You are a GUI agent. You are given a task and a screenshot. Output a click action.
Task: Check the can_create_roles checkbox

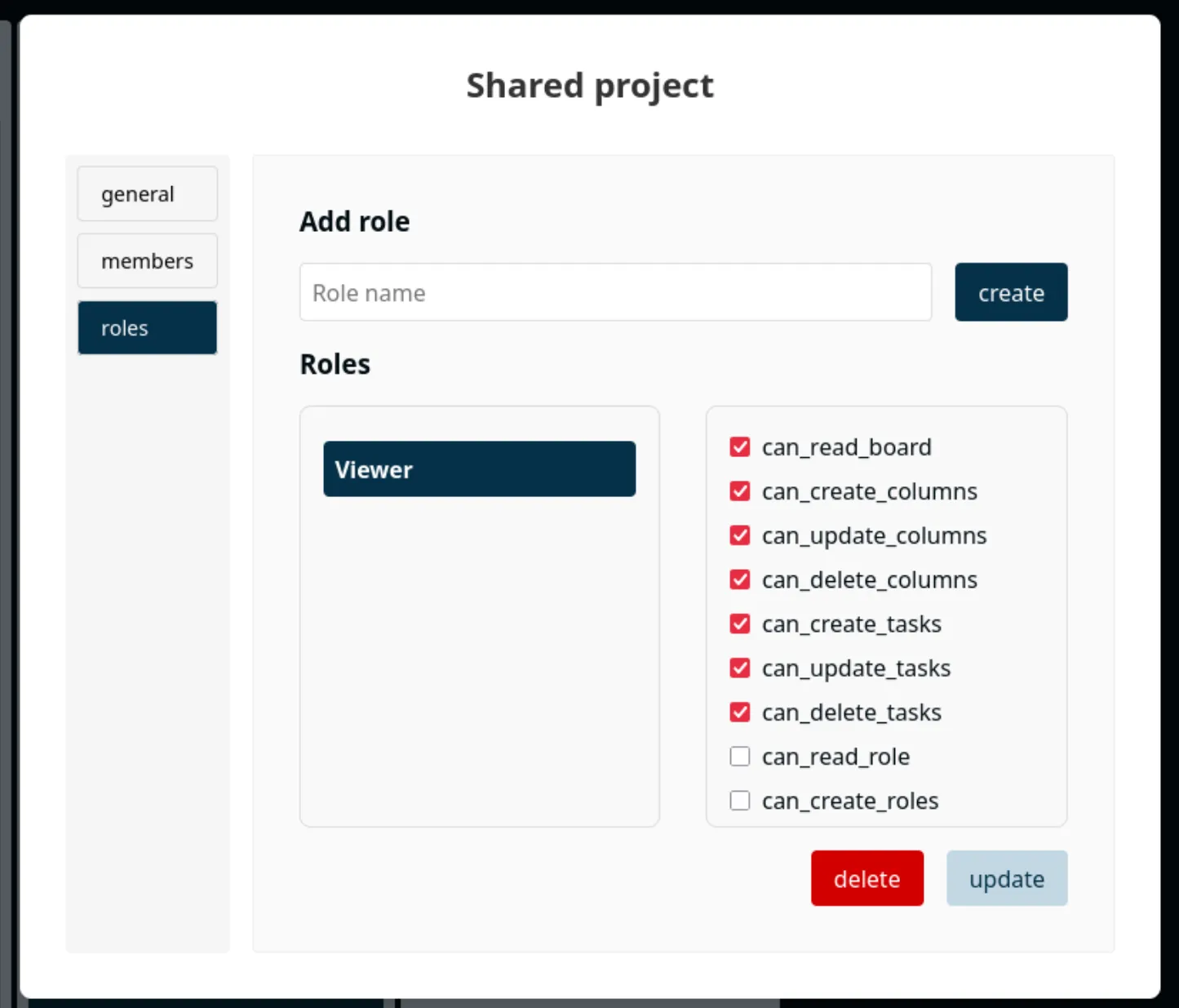tap(740, 801)
